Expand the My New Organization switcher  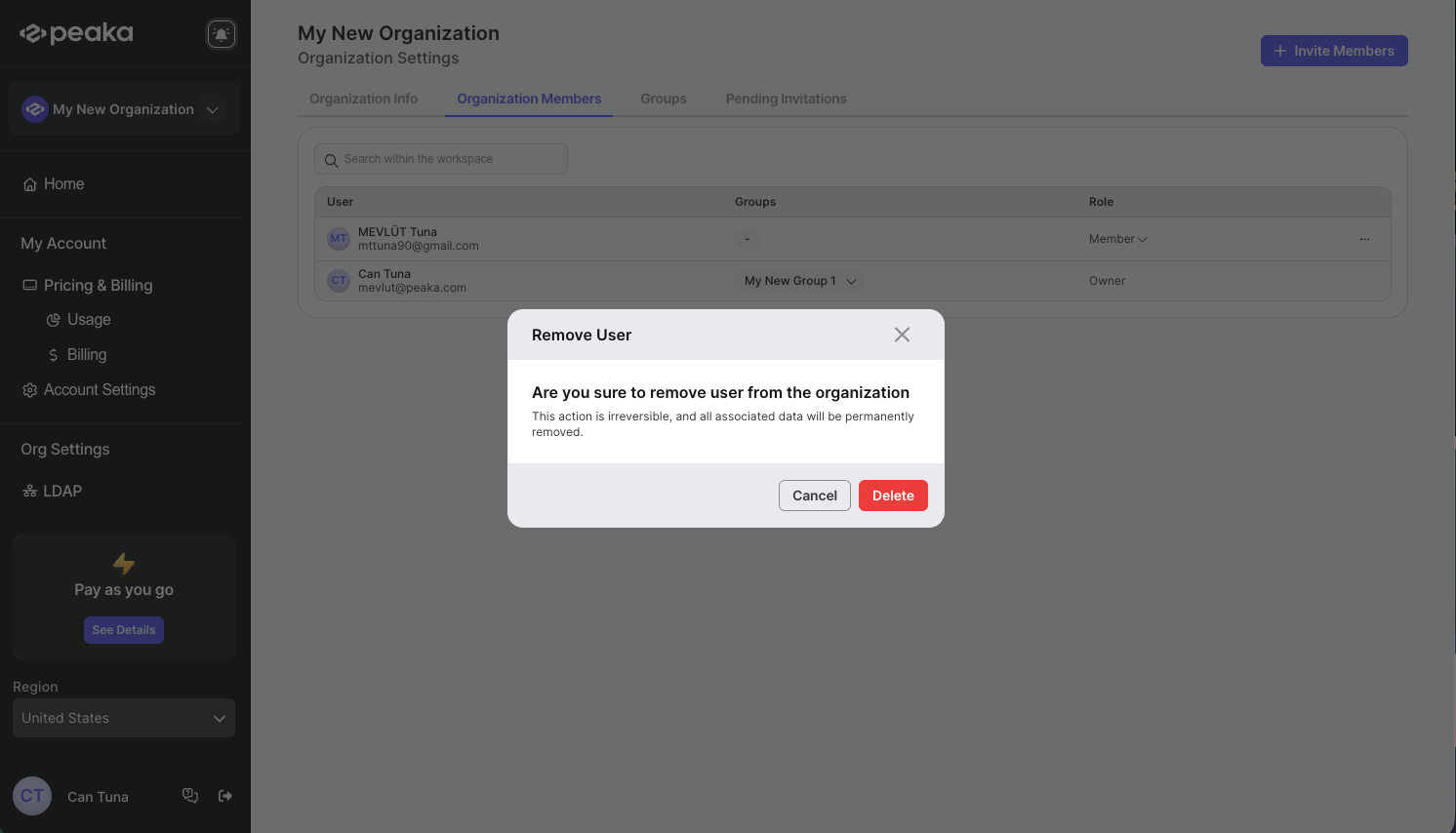pyautogui.click(x=213, y=109)
